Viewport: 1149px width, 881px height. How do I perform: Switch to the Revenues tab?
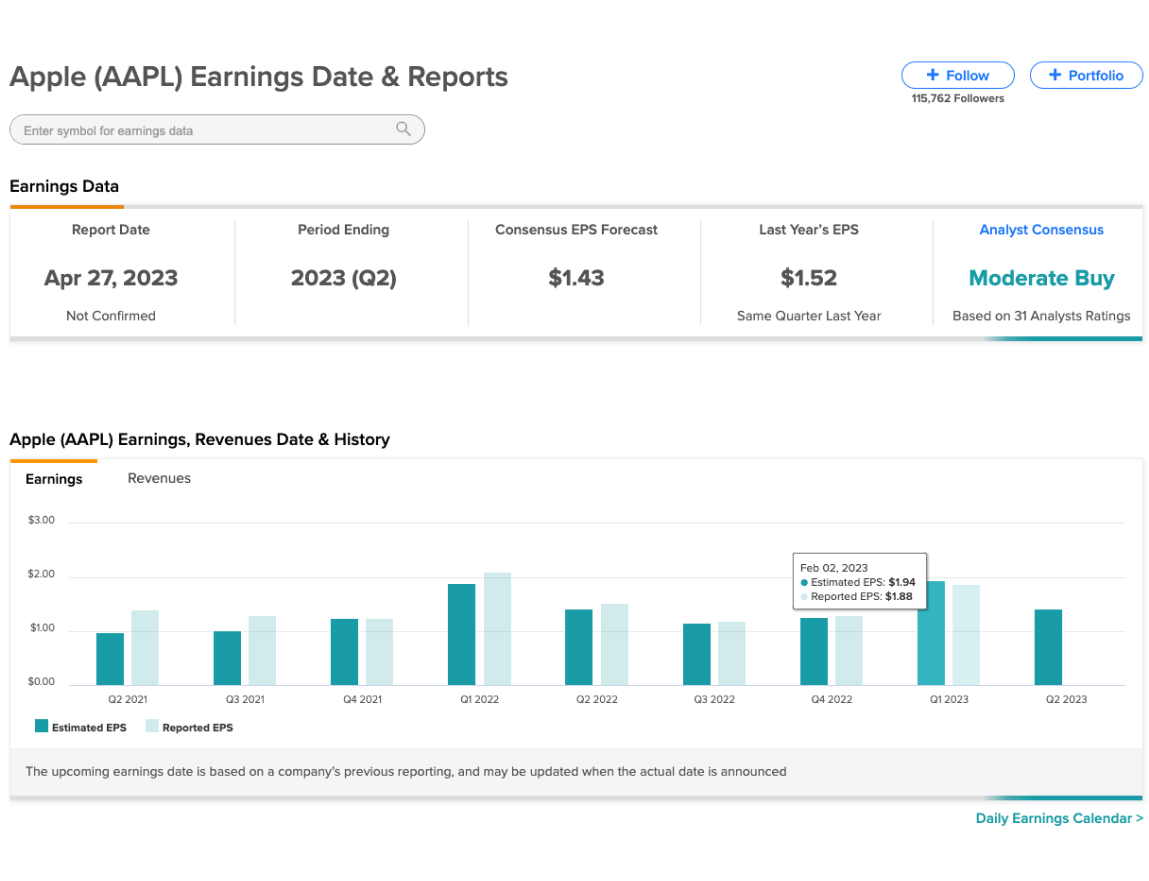coord(159,478)
